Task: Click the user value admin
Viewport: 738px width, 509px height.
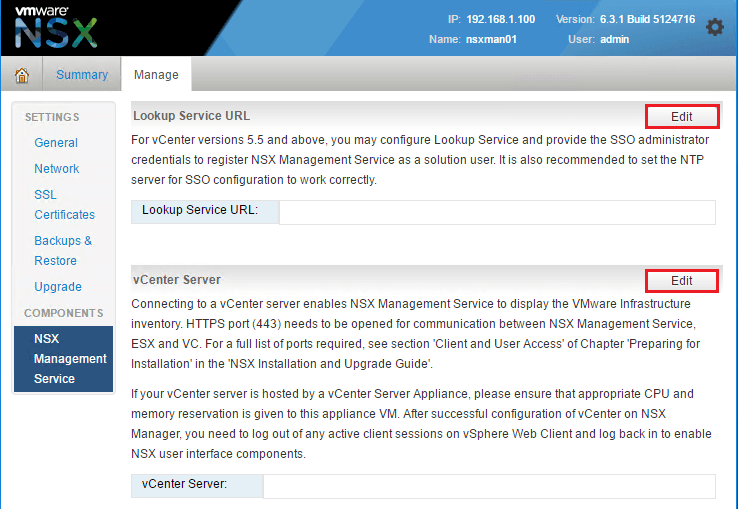Action: (615, 39)
